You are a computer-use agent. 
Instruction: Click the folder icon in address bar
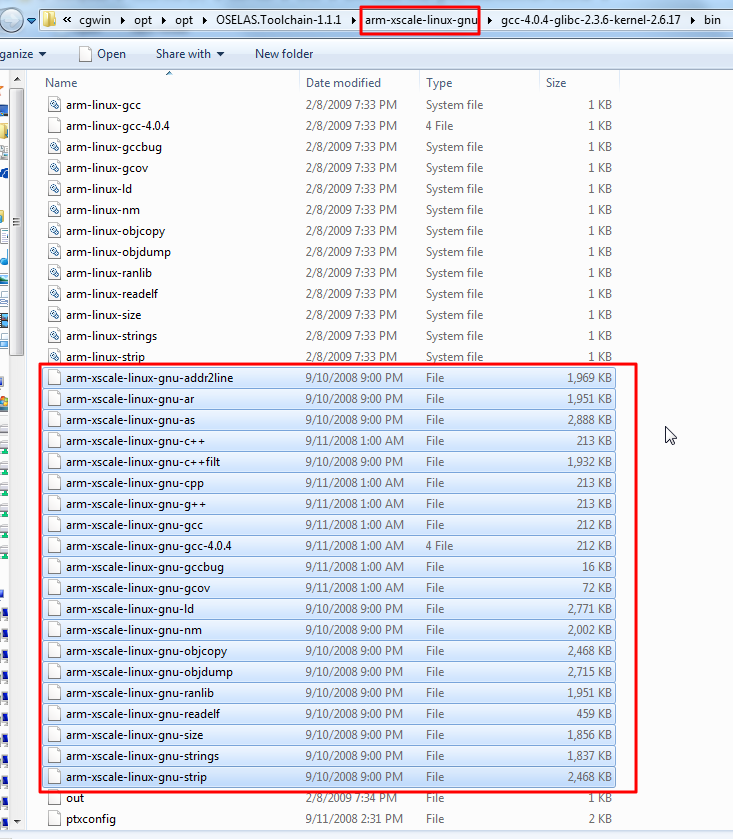[x=50, y=20]
